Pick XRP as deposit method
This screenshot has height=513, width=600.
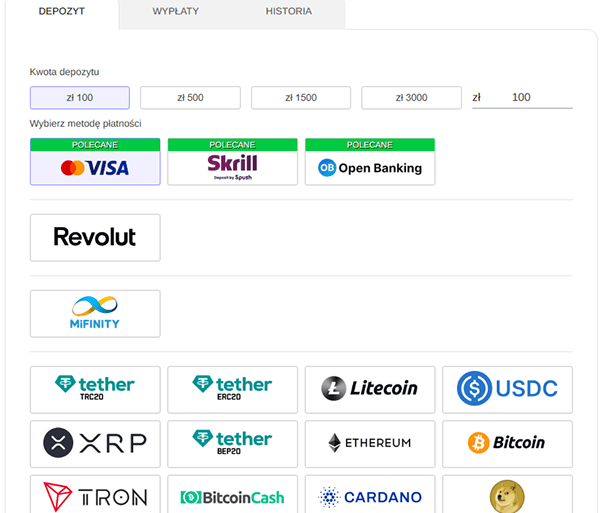95,443
